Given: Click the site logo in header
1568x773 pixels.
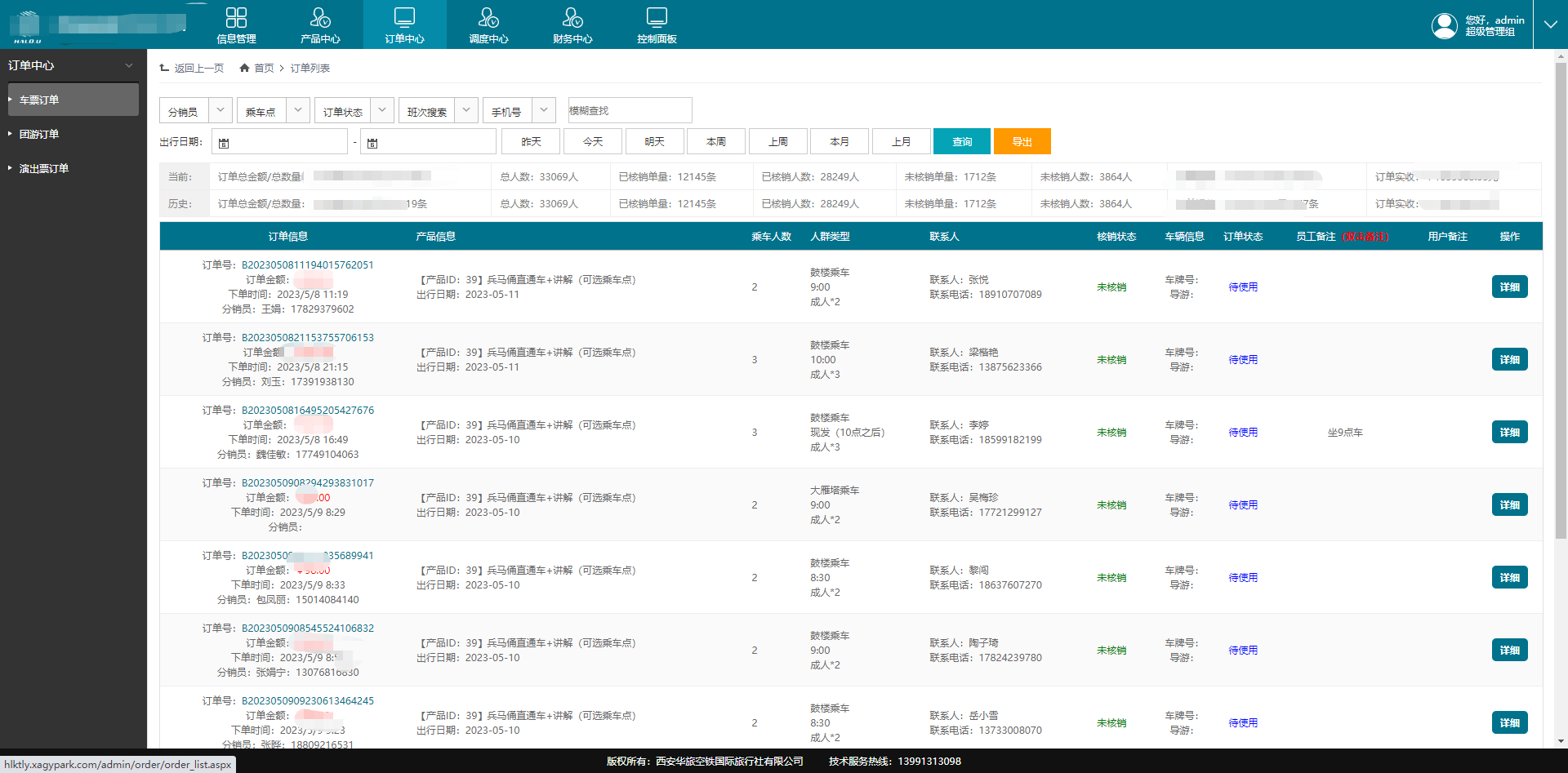Looking at the screenshot, I should pos(28,26).
